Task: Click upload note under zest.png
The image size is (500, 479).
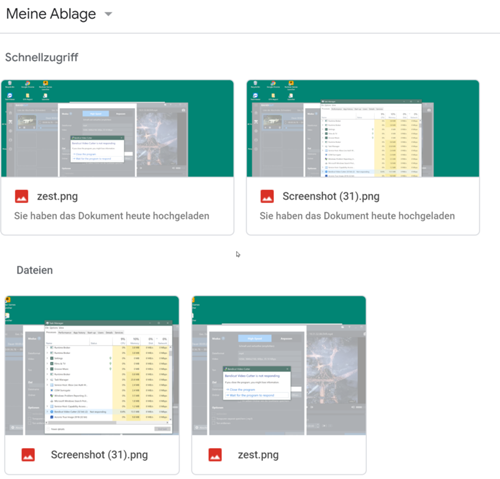Action: click(112, 216)
